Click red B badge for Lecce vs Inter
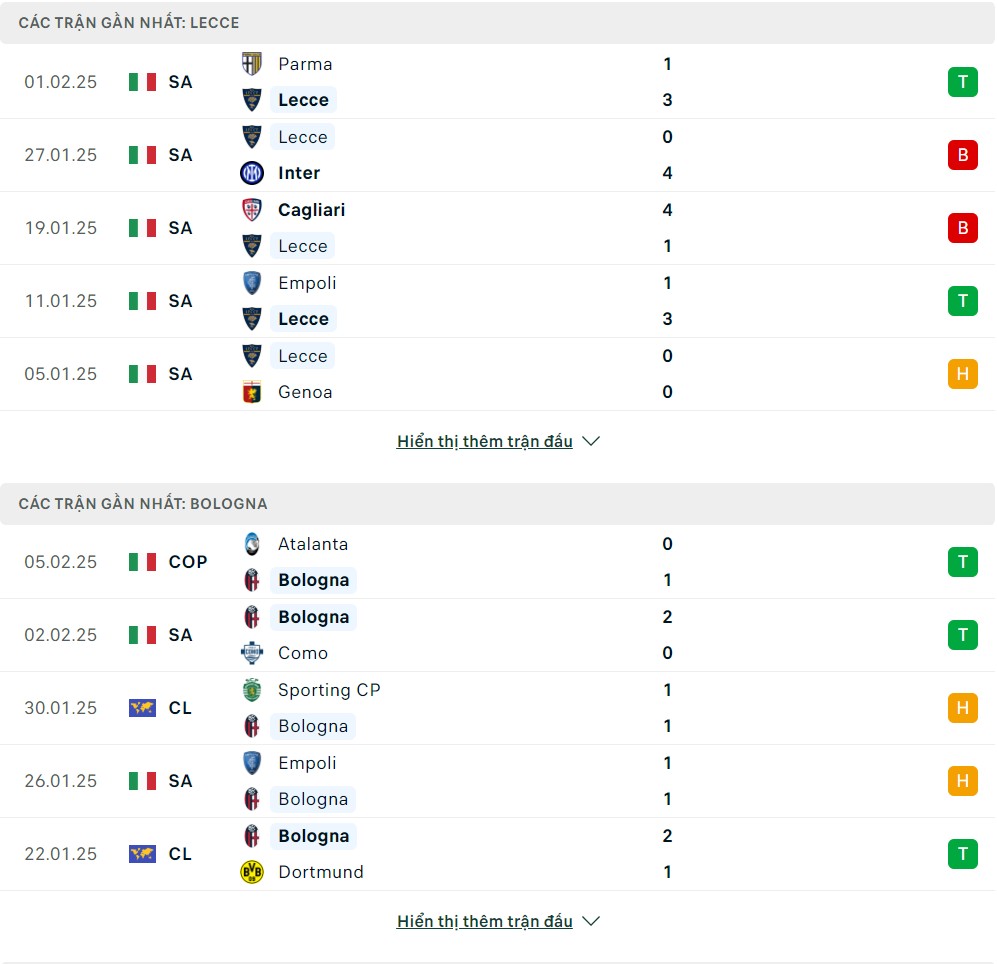This screenshot has height=964, width=997. pos(963,155)
